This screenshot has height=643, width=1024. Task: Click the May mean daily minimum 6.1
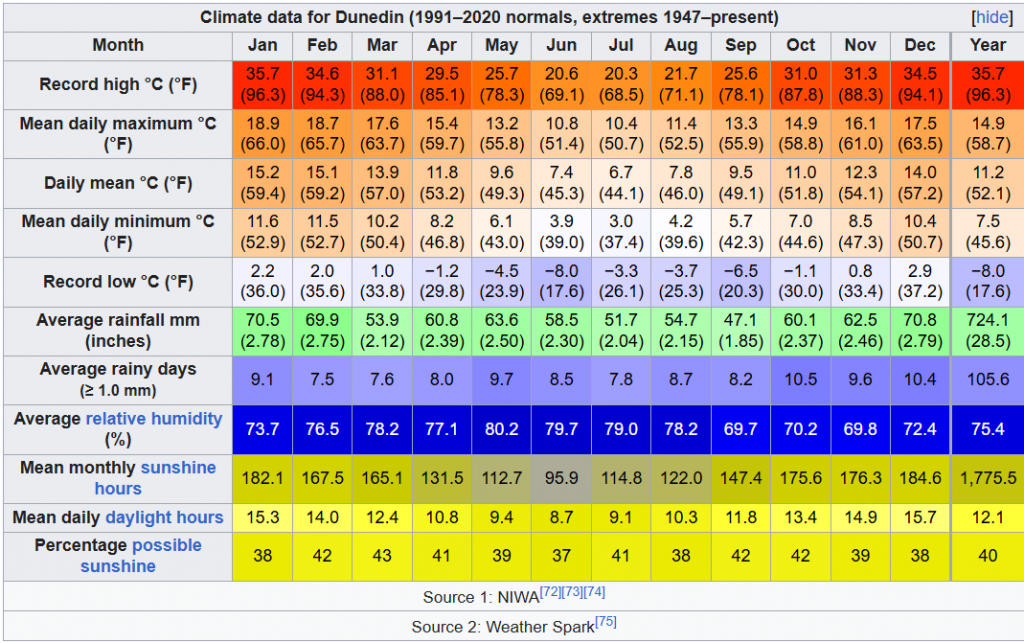(502, 232)
